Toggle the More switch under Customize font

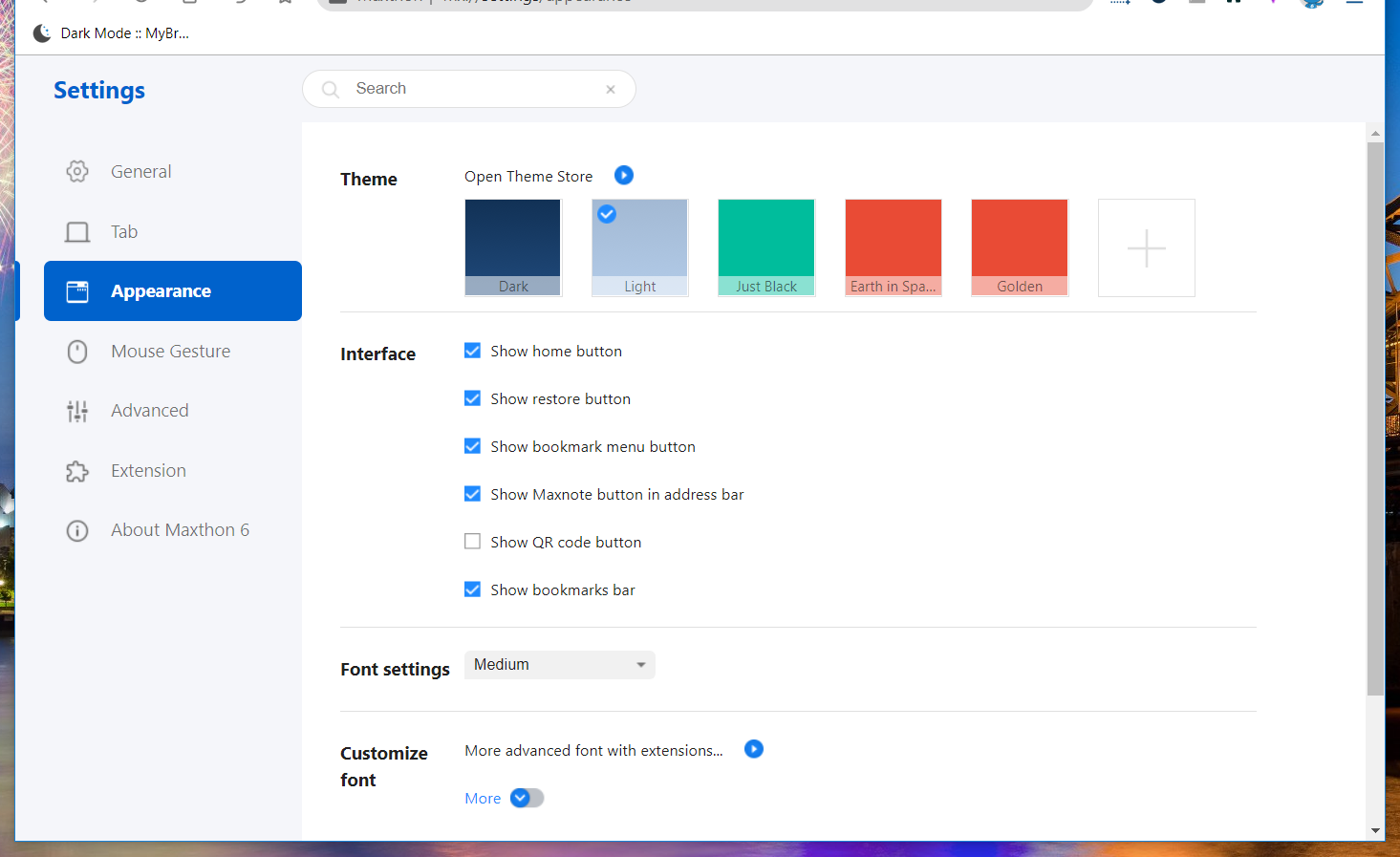(527, 797)
